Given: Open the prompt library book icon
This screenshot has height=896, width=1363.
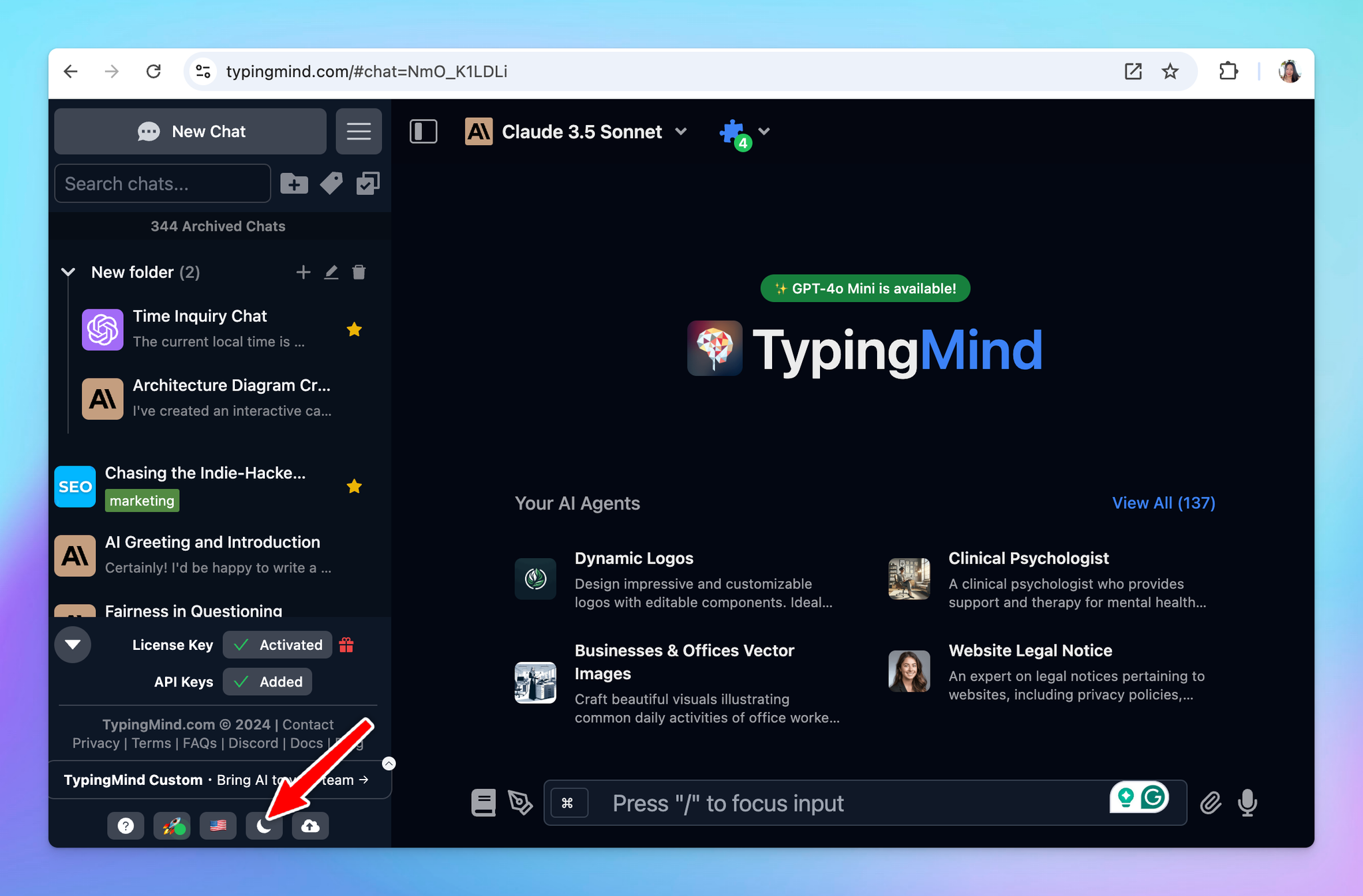Looking at the screenshot, I should pos(484,803).
